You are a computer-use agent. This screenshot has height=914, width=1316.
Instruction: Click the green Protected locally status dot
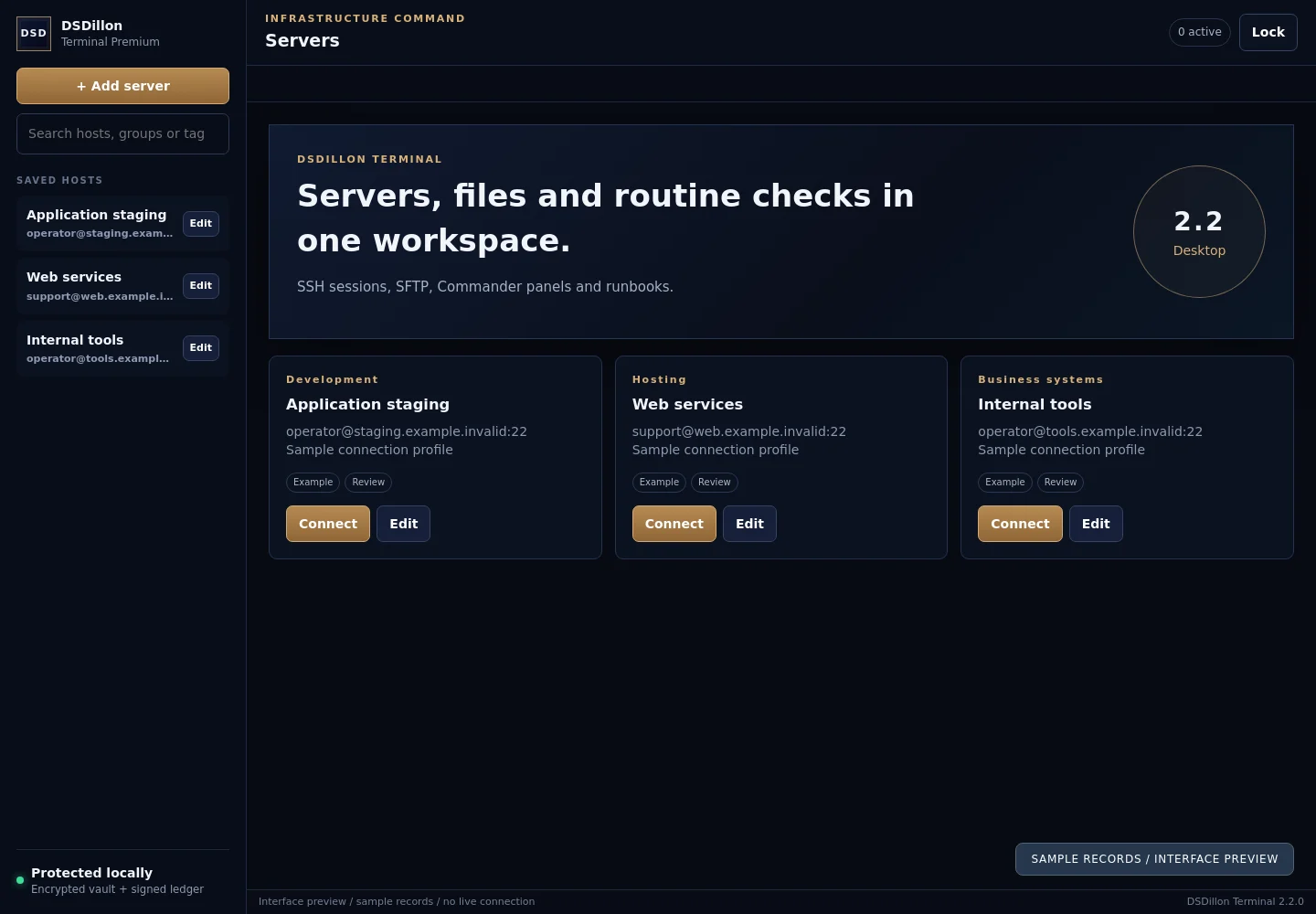20,880
